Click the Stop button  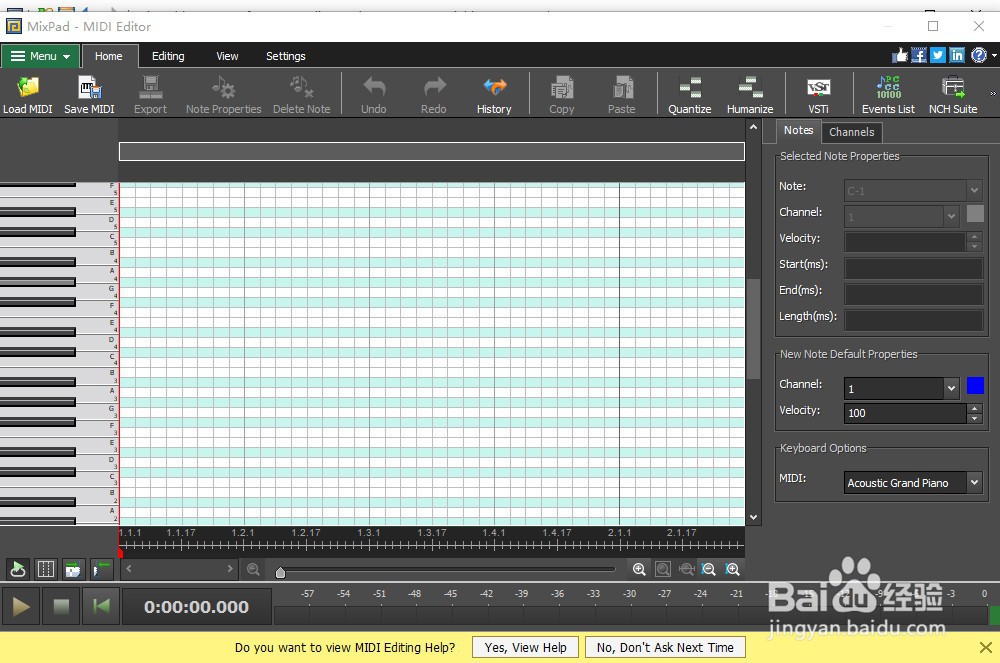(61, 606)
